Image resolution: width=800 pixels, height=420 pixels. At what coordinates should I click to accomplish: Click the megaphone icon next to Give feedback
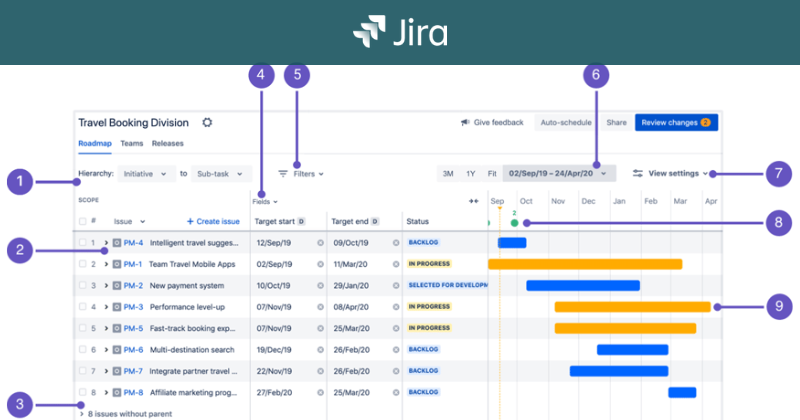465,122
